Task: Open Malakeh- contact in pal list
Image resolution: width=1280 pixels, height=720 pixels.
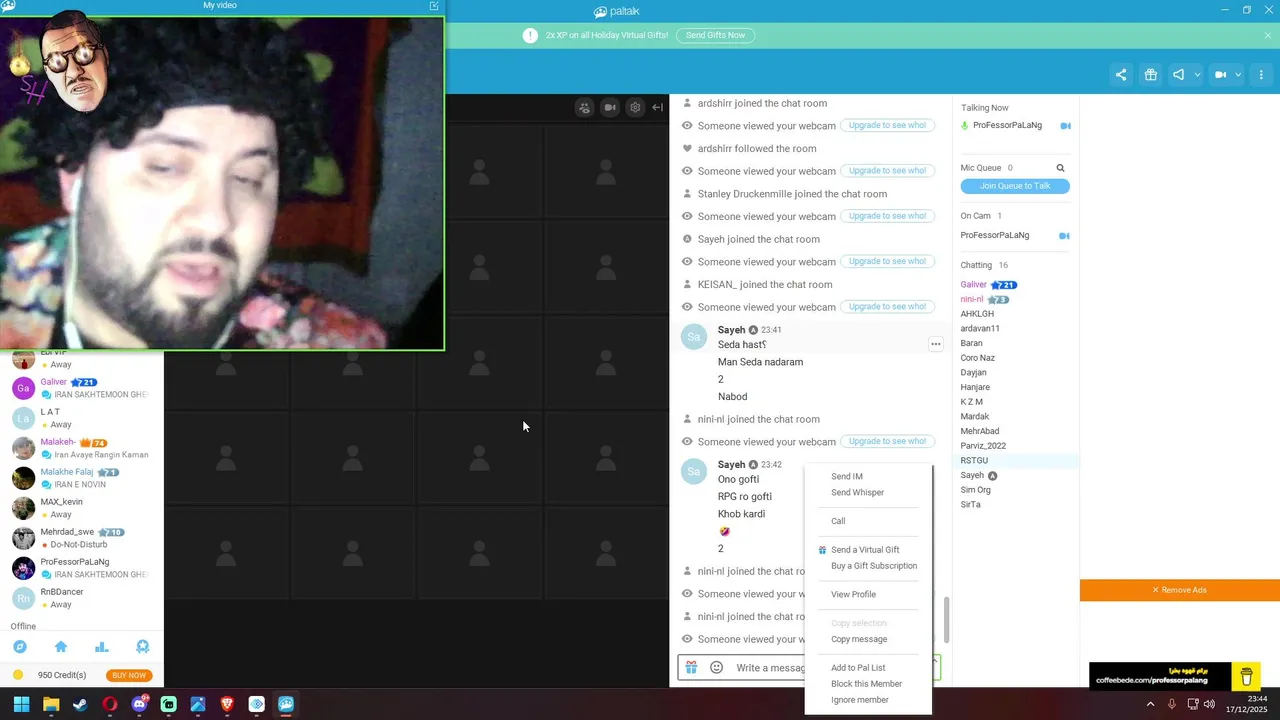Action: click(x=82, y=448)
